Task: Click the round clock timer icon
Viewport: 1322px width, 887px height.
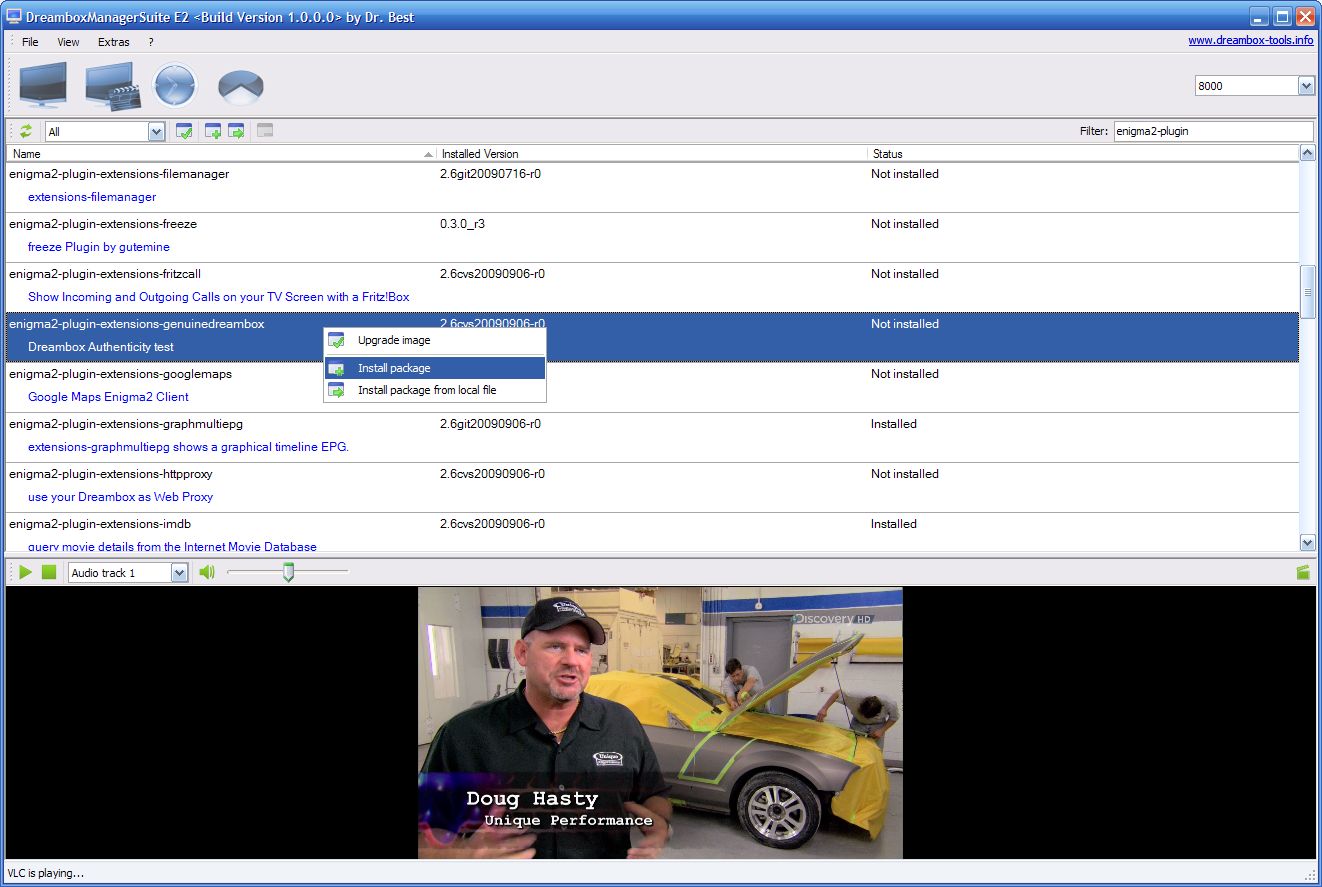Action: pyautogui.click(x=175, y=86)
